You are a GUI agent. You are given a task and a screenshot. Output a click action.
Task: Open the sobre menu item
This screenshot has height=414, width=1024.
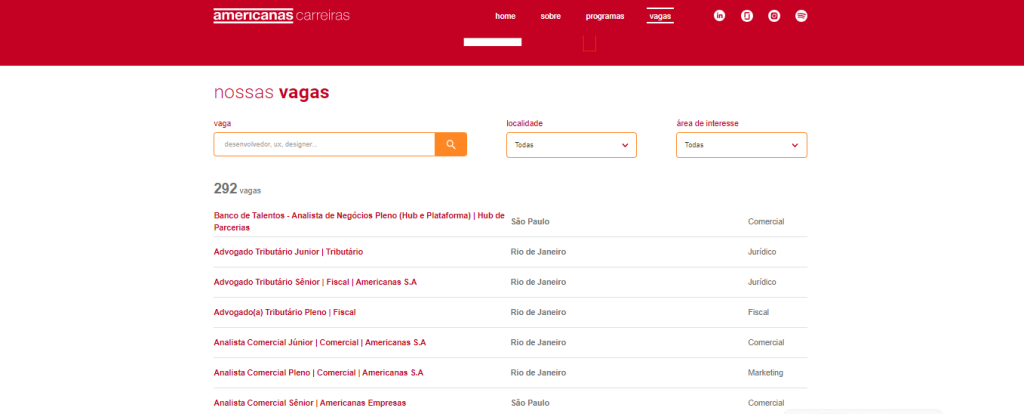tap(551, 16)
